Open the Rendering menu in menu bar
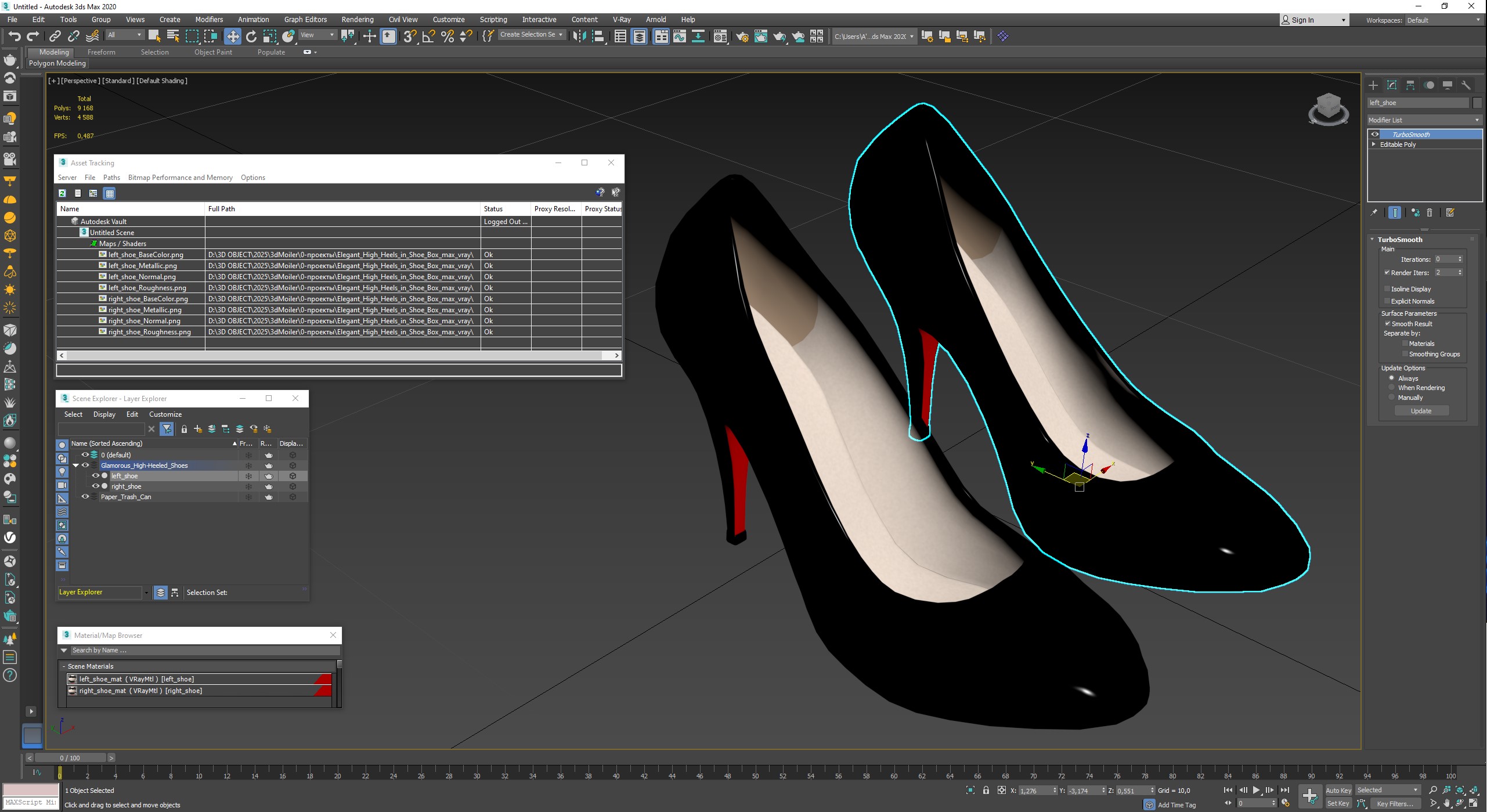This screenshot has width=1487, height=812. (357, 19)
